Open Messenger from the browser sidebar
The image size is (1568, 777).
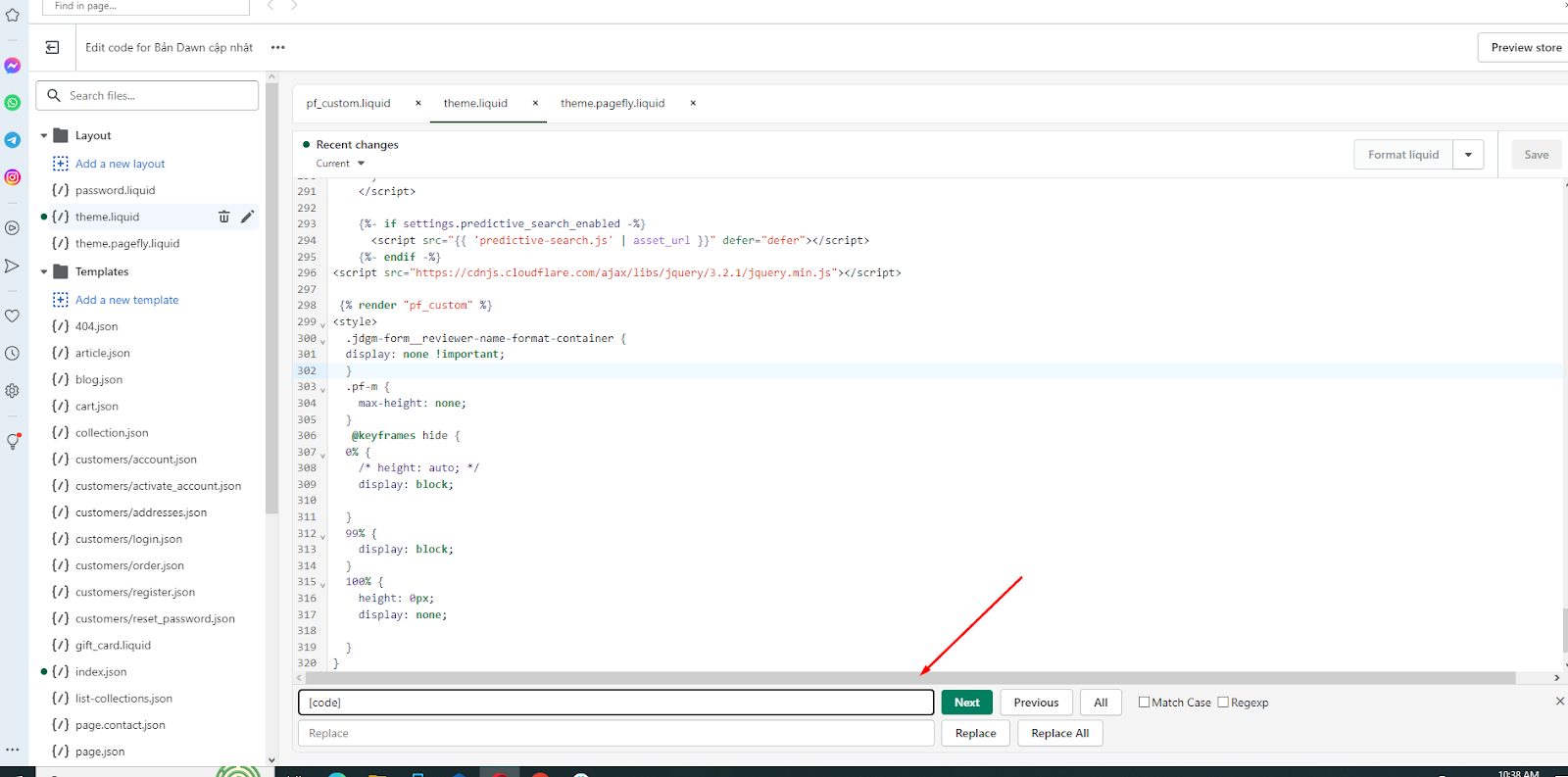coord(13,66)
